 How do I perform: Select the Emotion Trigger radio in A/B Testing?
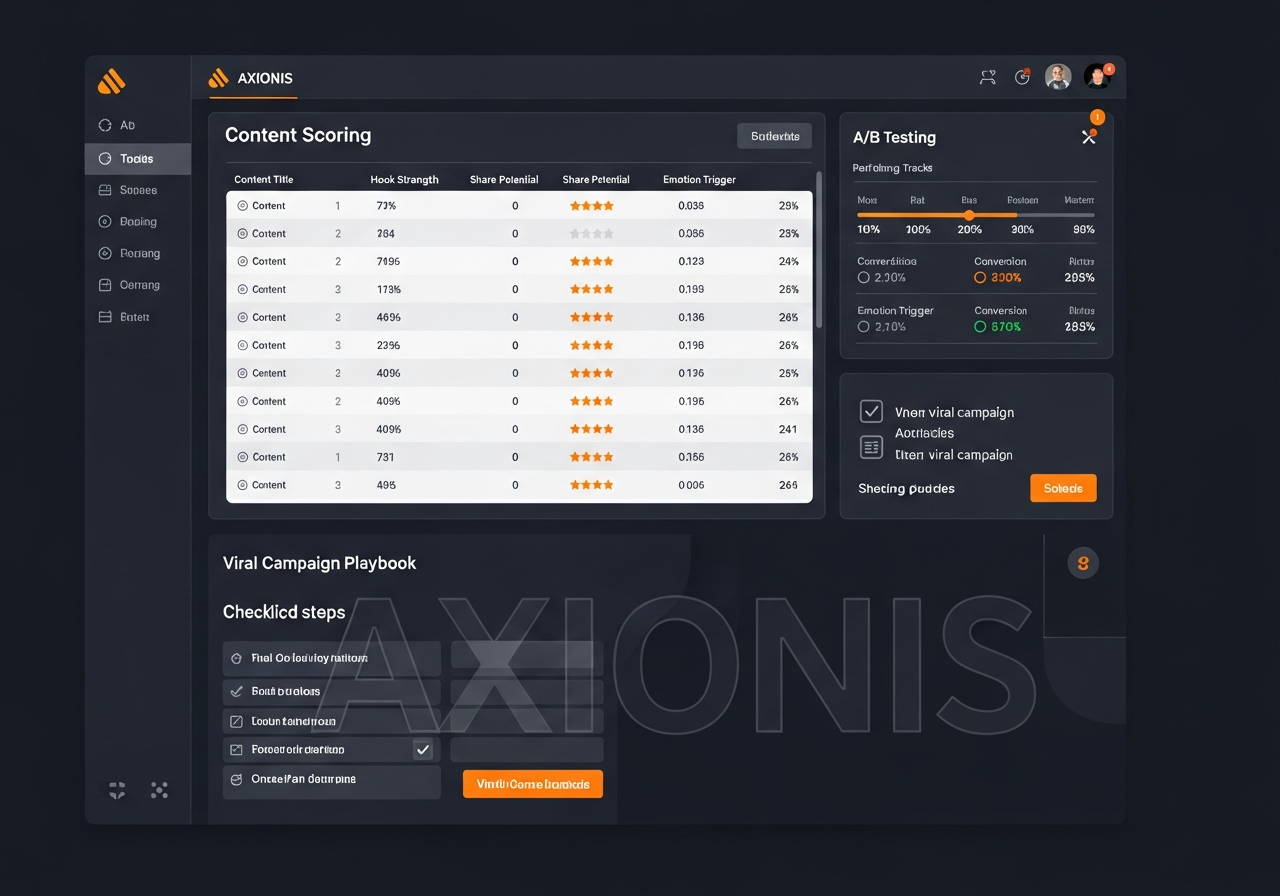864,326
